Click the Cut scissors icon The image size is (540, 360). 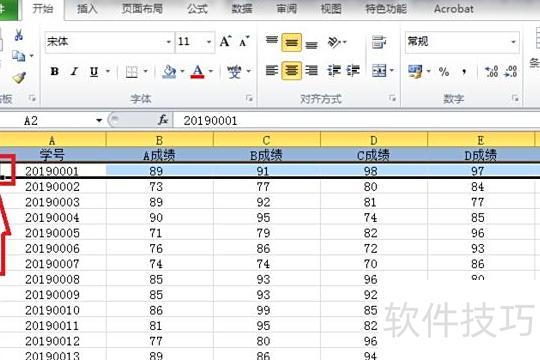point(19,35)
